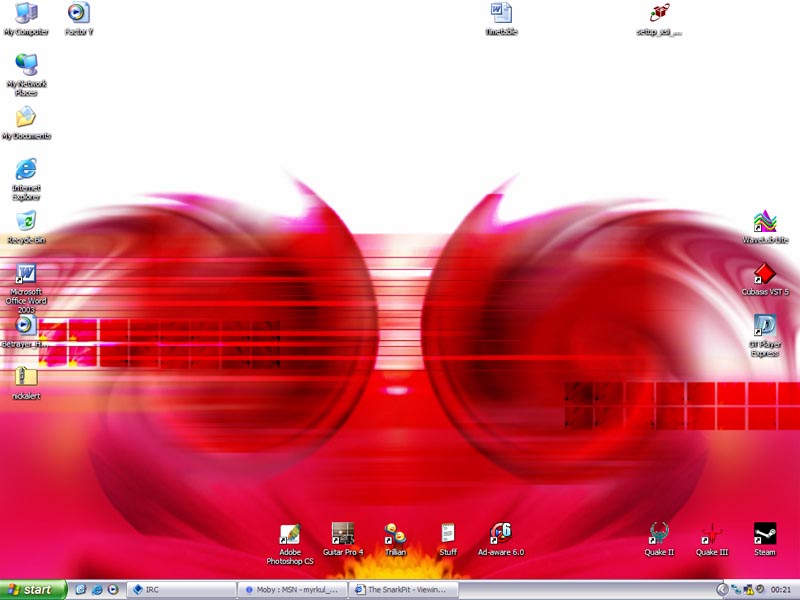
Task: Select the timetable Word document
Action: tap(501, 14)
